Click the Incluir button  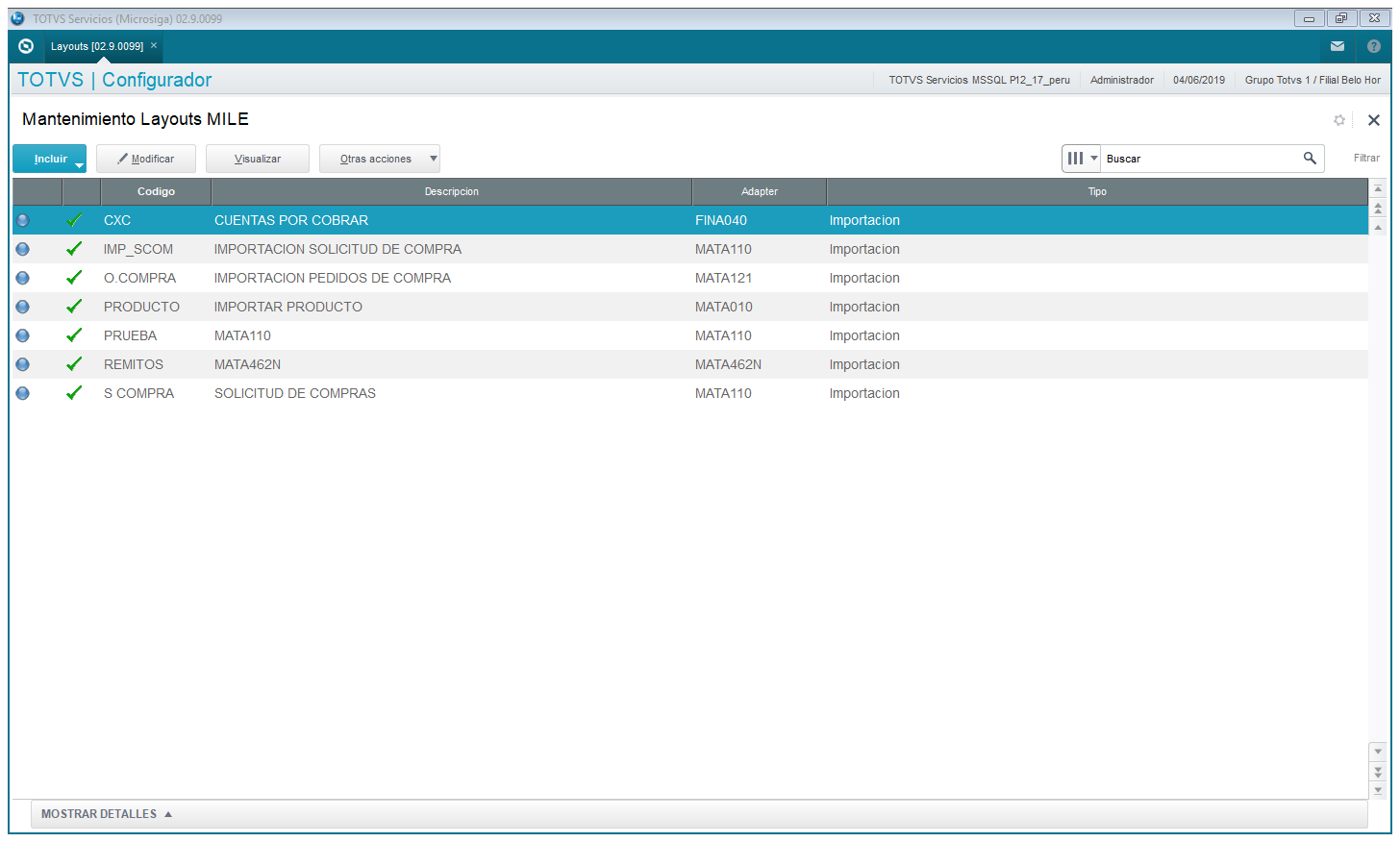point(50,159)
